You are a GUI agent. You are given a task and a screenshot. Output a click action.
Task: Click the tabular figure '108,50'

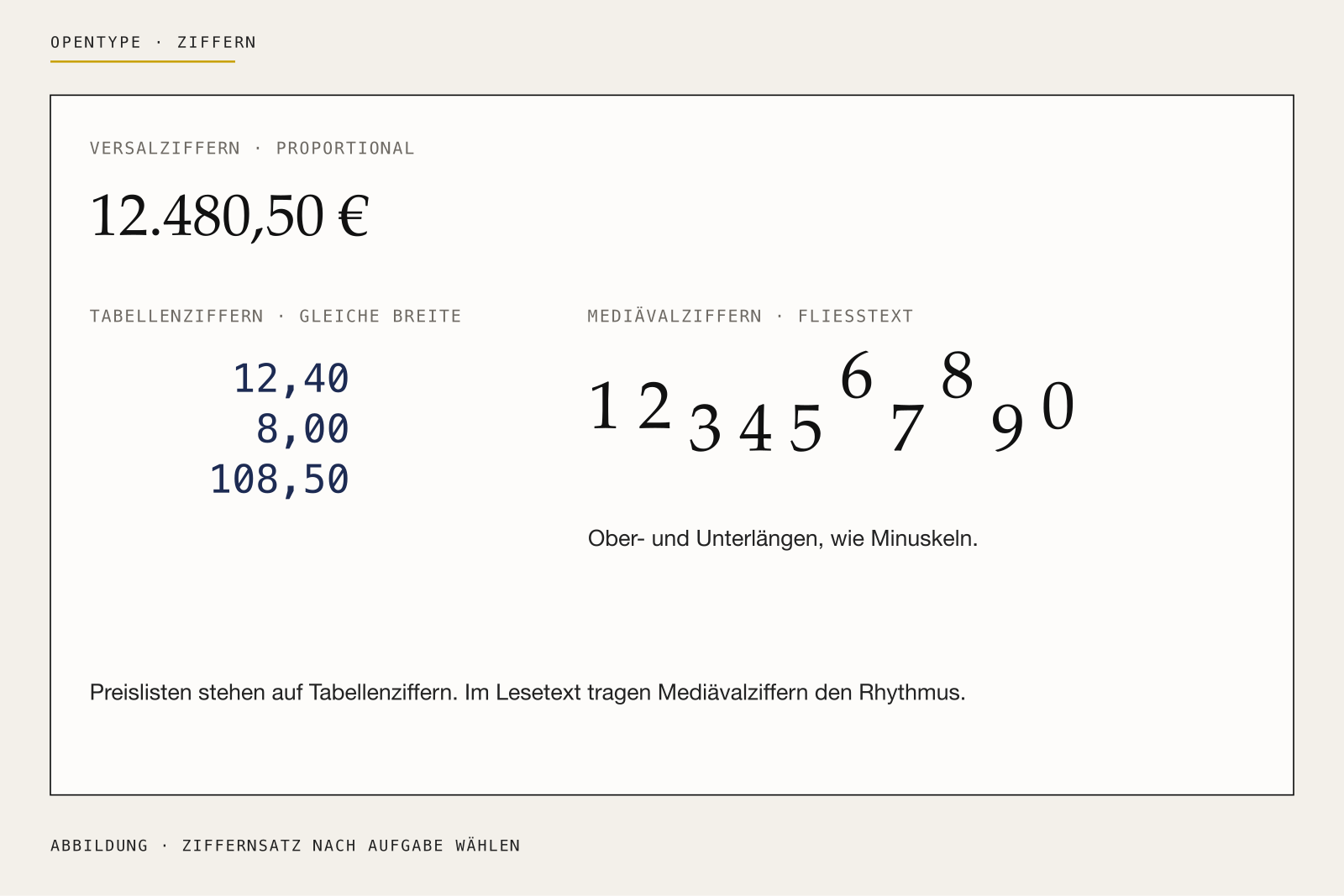(279, 479)
